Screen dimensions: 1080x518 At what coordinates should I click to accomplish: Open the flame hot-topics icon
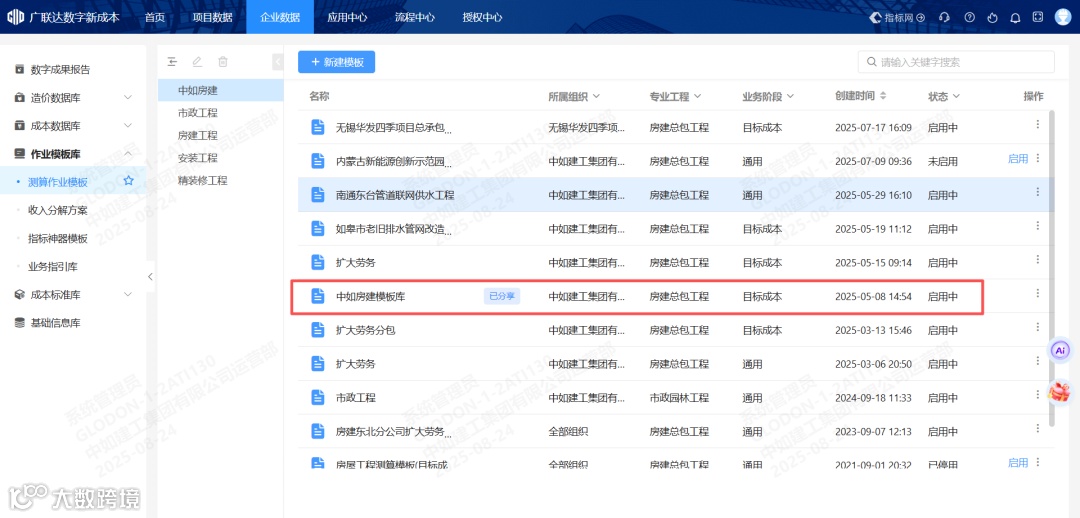[x=992, y=17]
